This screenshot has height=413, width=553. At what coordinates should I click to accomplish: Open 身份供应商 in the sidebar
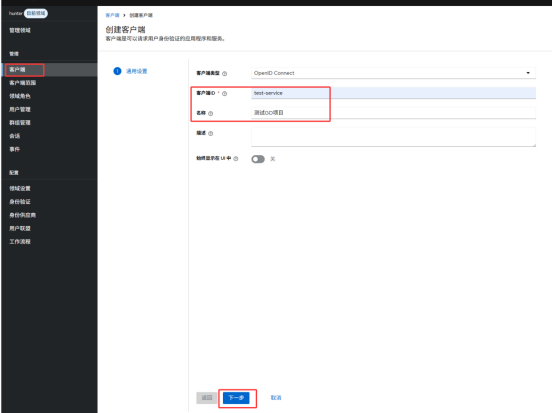click(x=23, y=215)
